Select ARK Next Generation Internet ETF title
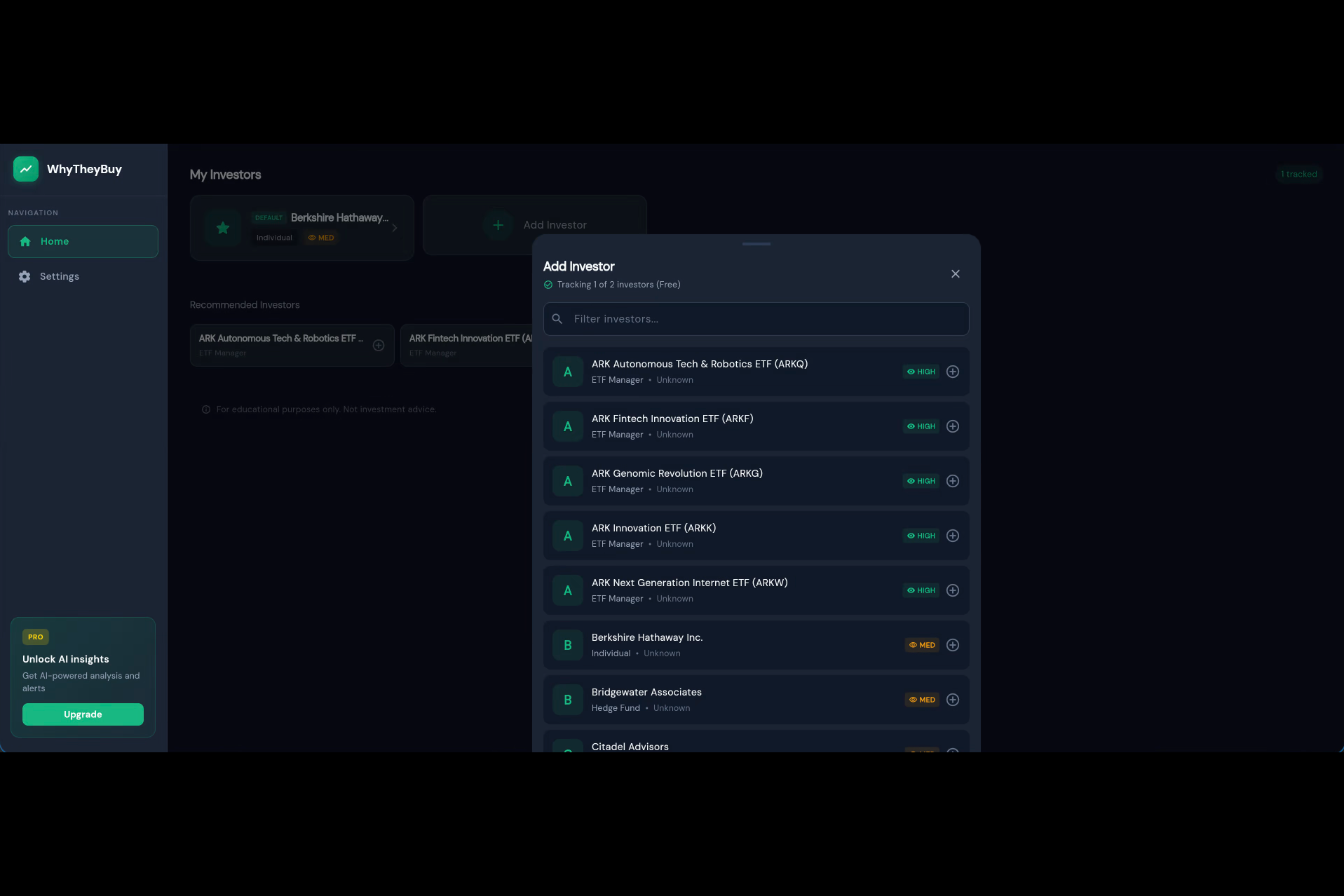Screen dimensions: 1344x896 point(689,583)
